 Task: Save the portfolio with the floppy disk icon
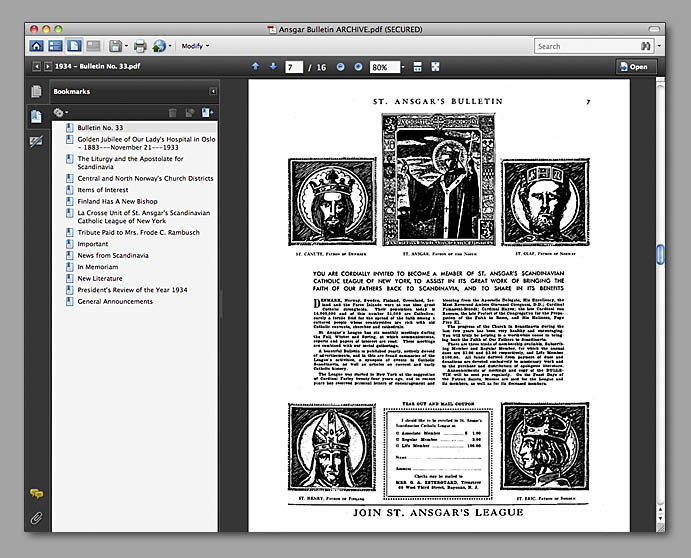point(115,46)
